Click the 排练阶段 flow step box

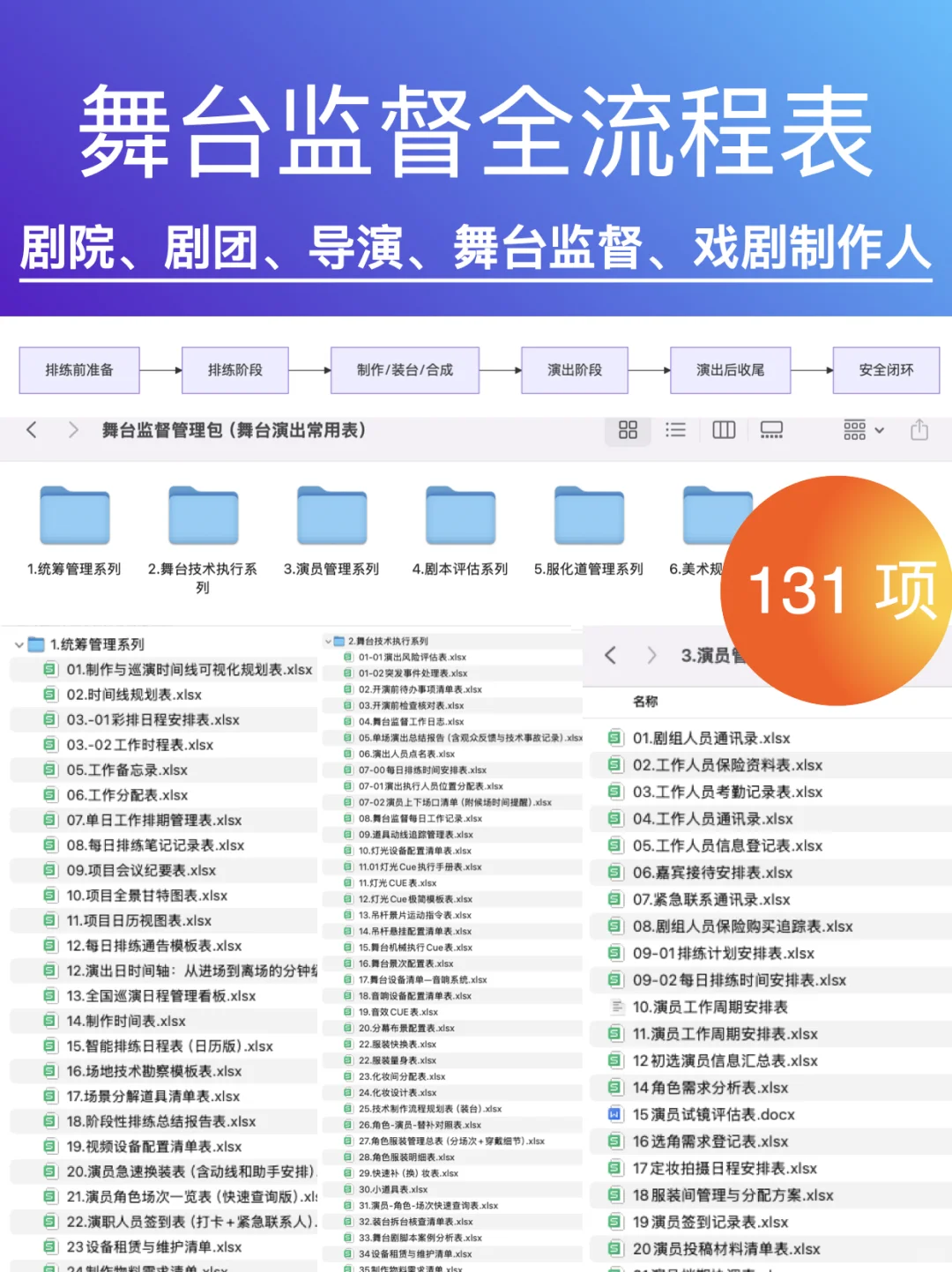pos(235,370)
